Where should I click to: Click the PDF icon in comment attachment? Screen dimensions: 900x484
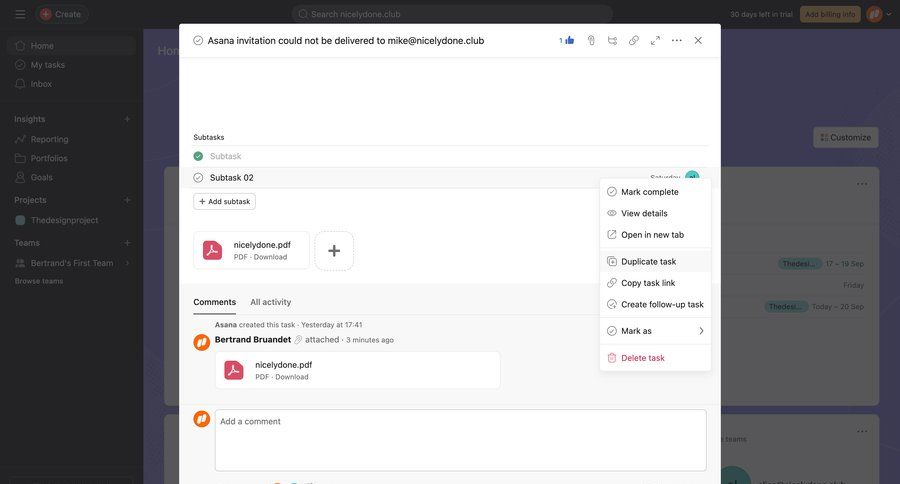(x=234, y=370)
